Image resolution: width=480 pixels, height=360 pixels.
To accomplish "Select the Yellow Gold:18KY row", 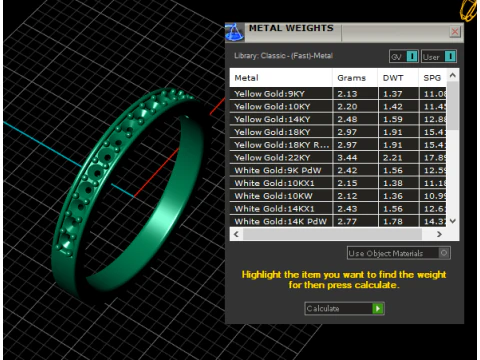I will tap(338, 132).
